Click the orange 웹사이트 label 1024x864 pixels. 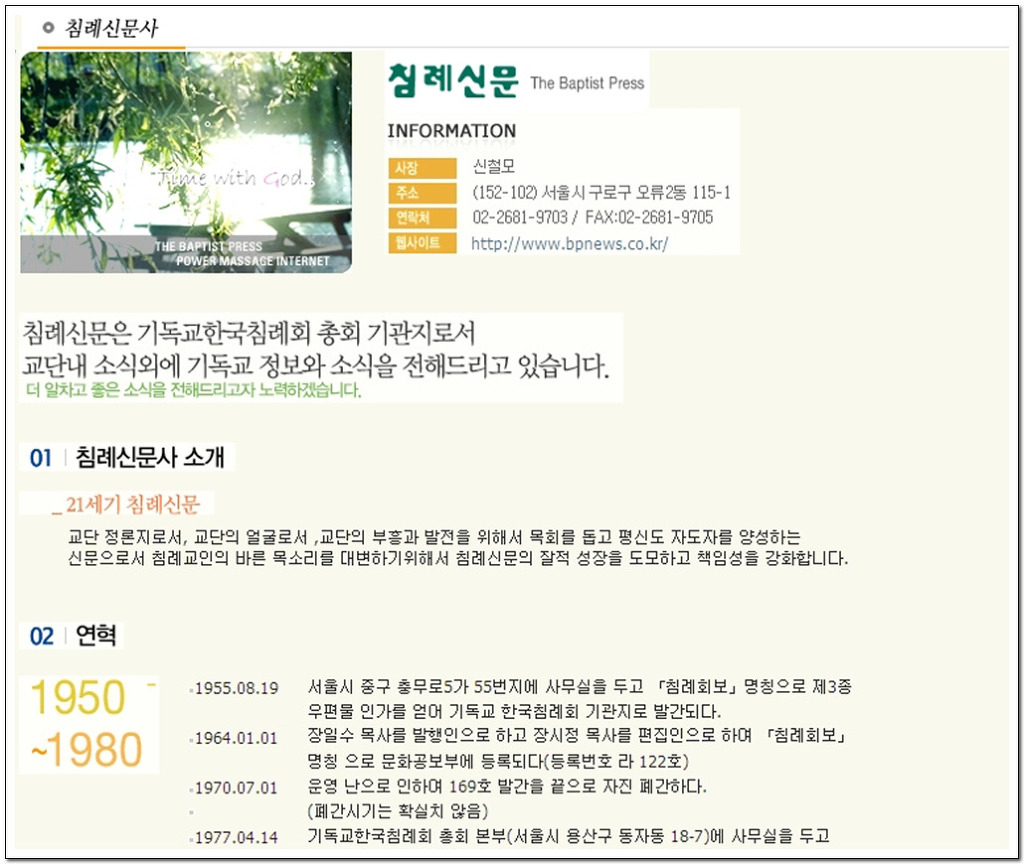[x=422, y=242]
